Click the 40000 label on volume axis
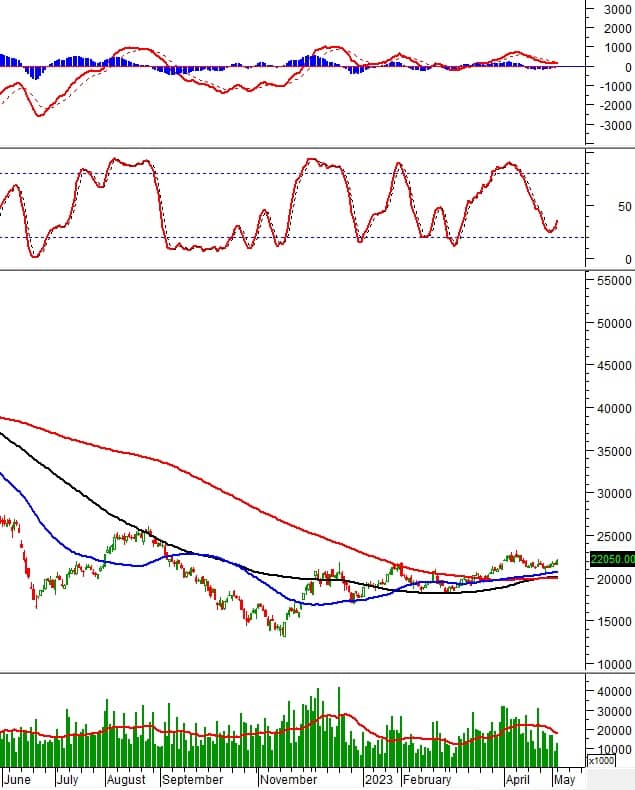This screenshot has height=790, width=635. [x=614, y=692]
